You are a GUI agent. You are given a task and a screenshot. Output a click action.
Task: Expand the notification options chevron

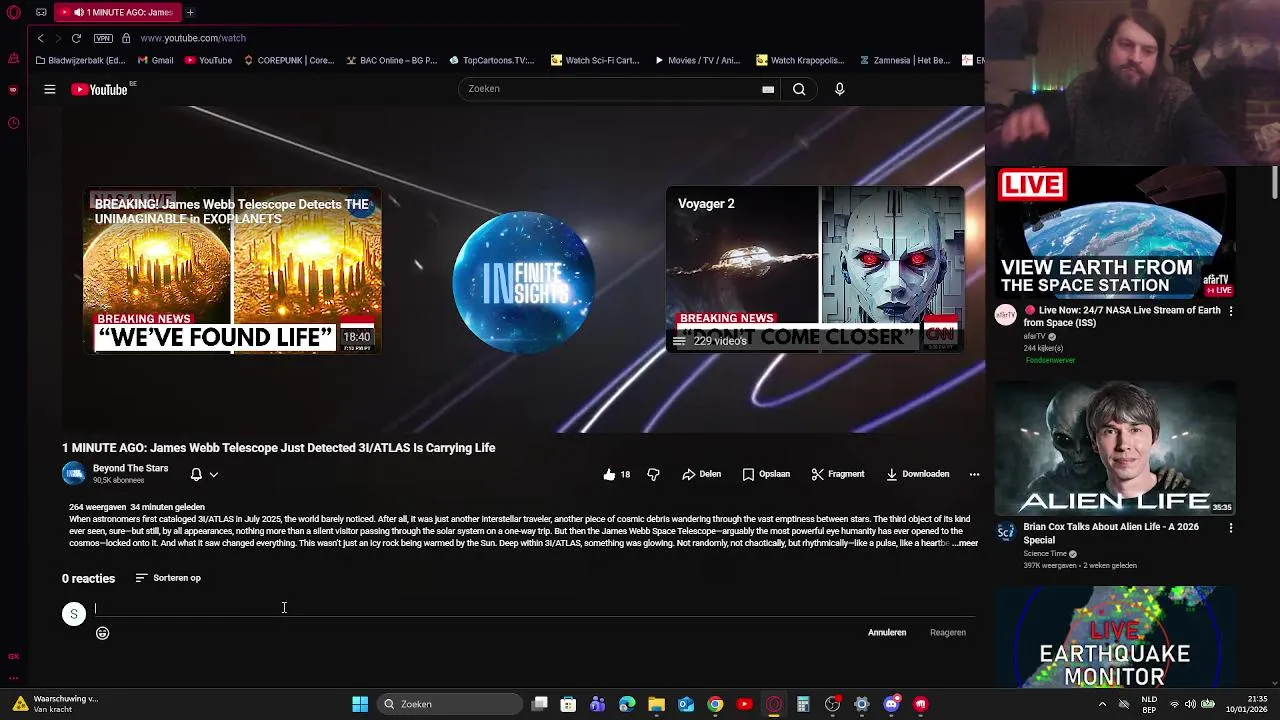coord(213,475)
